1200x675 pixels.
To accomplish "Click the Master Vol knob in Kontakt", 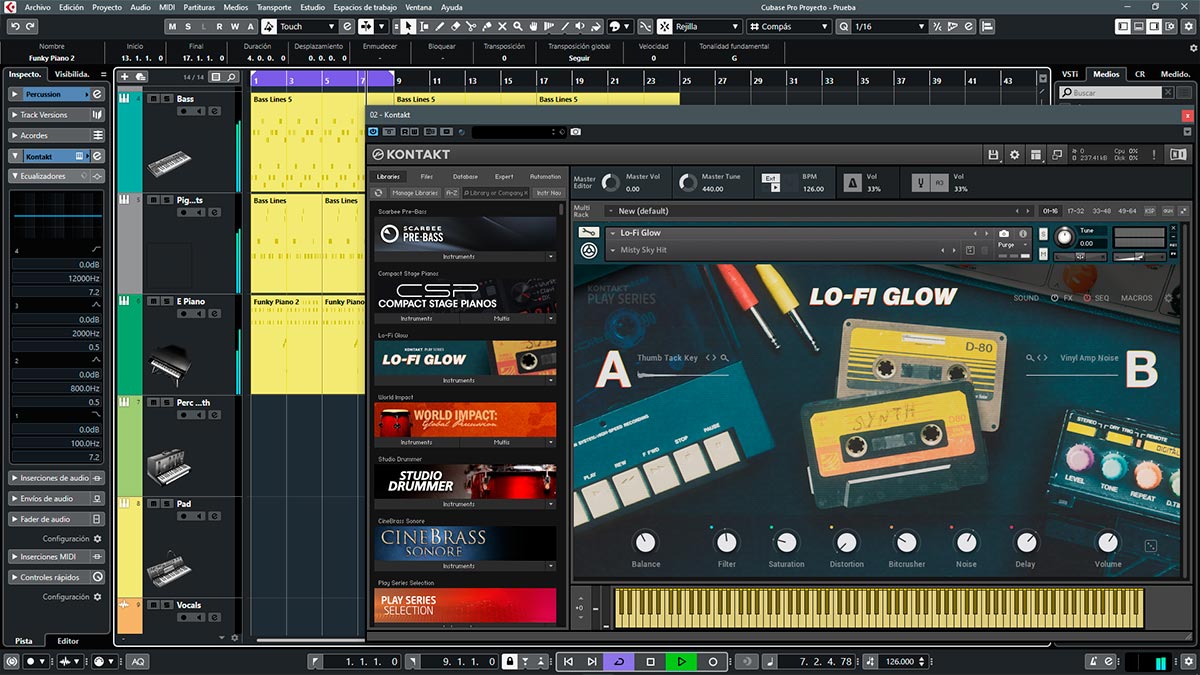I will [x=609, y=182].
